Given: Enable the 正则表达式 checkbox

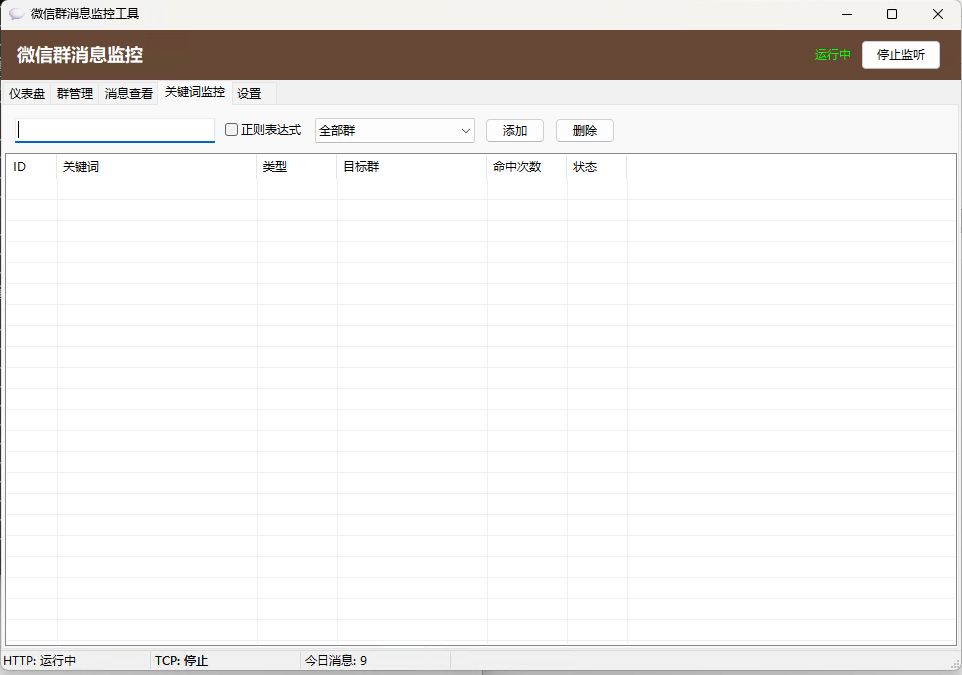Looking at the screenshot, I should tap(232, 130).
